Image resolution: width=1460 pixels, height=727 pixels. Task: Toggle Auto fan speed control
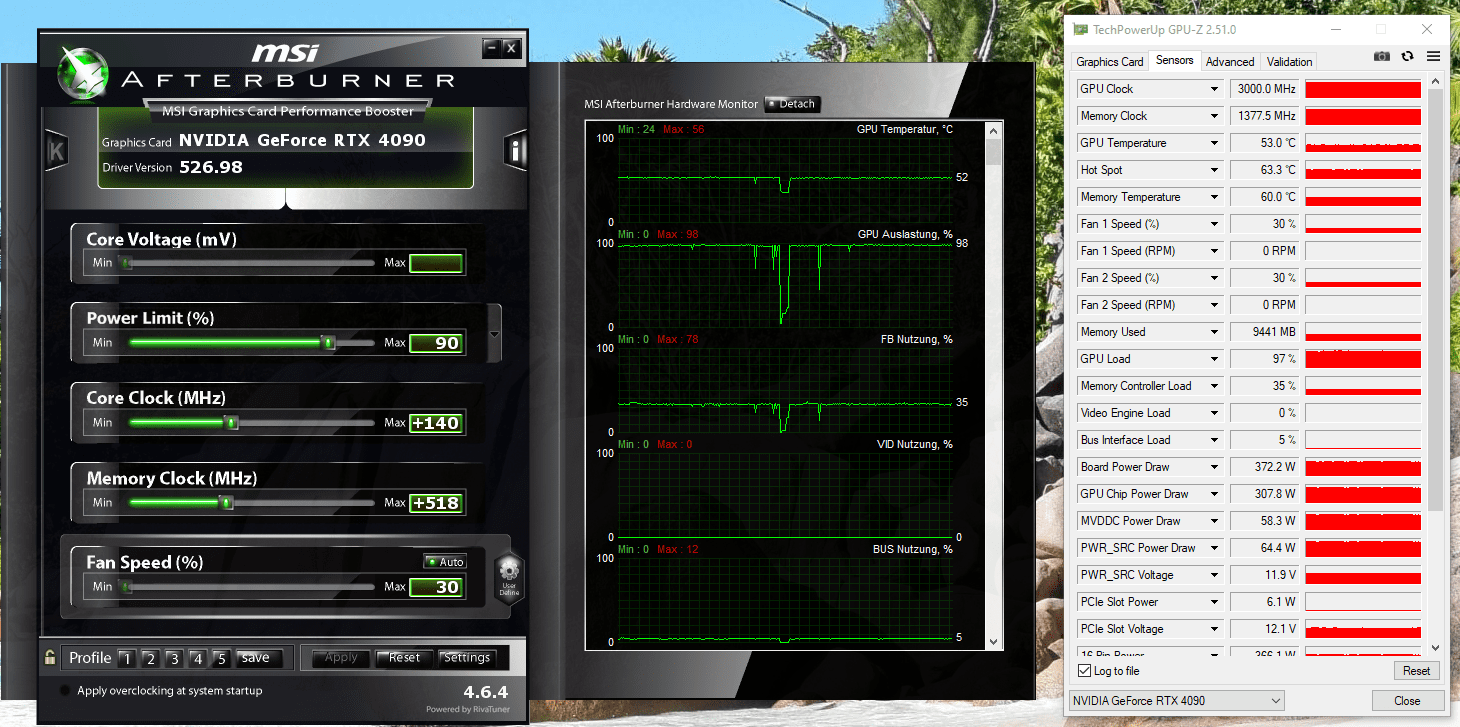point(445,562)
